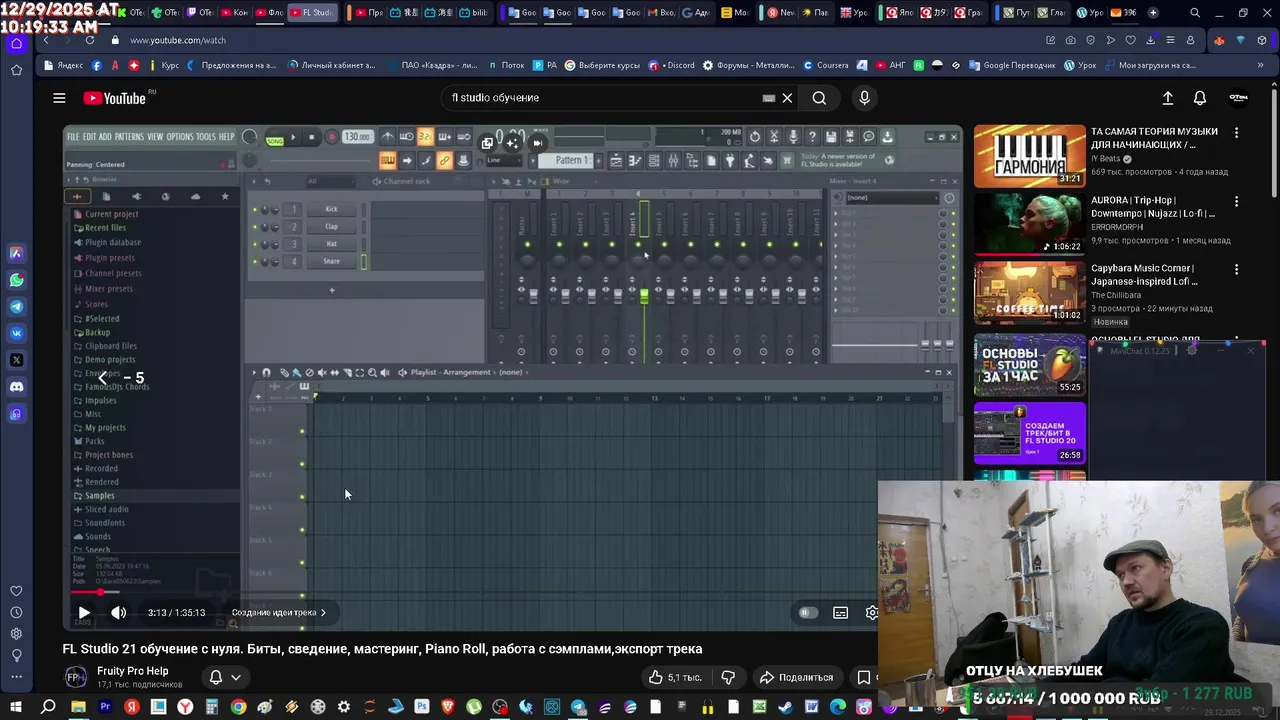Dislike the video
The width and height of the screenshot is (1280, 720).
pyautogui.click(x=728, y=677)
